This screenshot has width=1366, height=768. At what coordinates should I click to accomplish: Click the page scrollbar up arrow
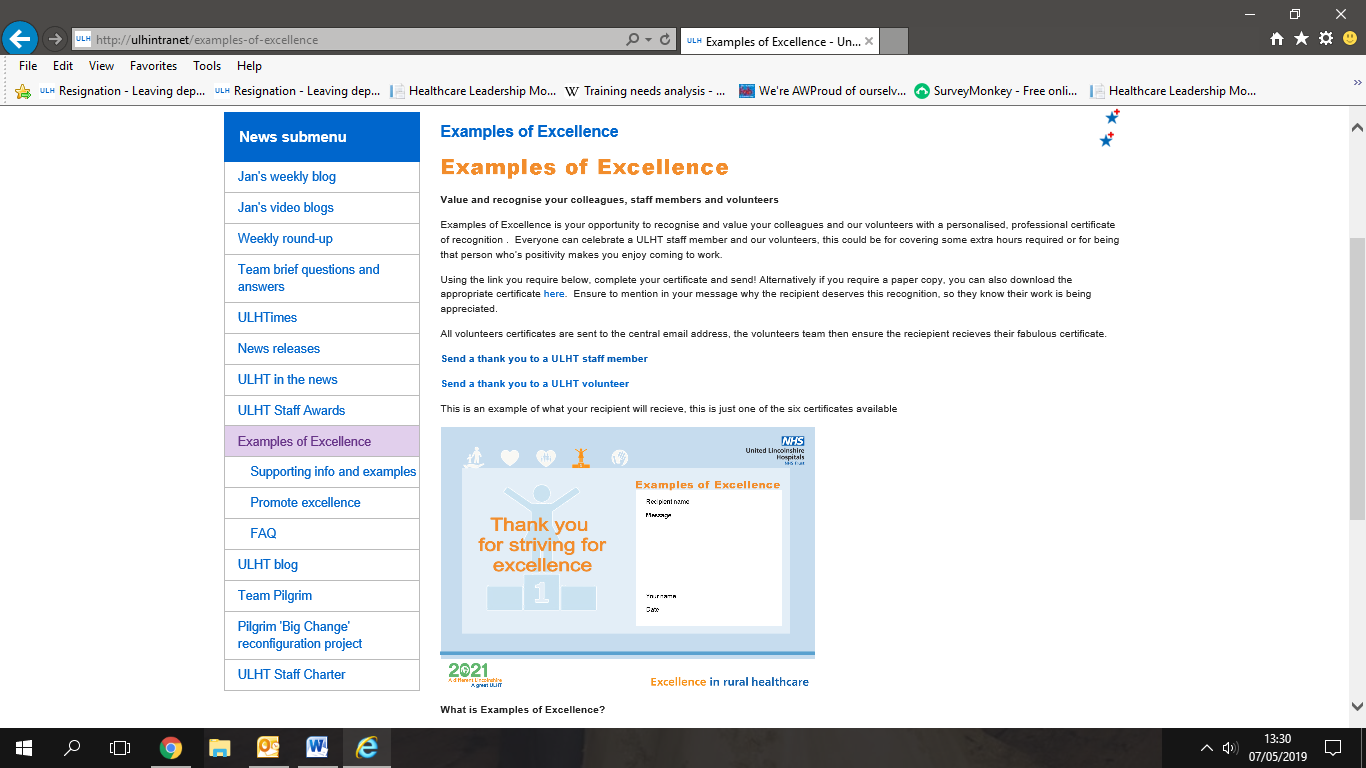tap(1357, 128)
